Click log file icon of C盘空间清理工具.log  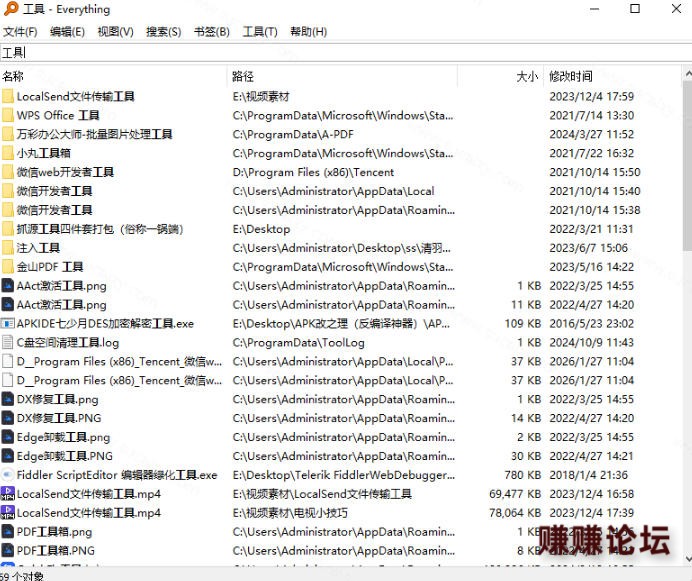8,342
